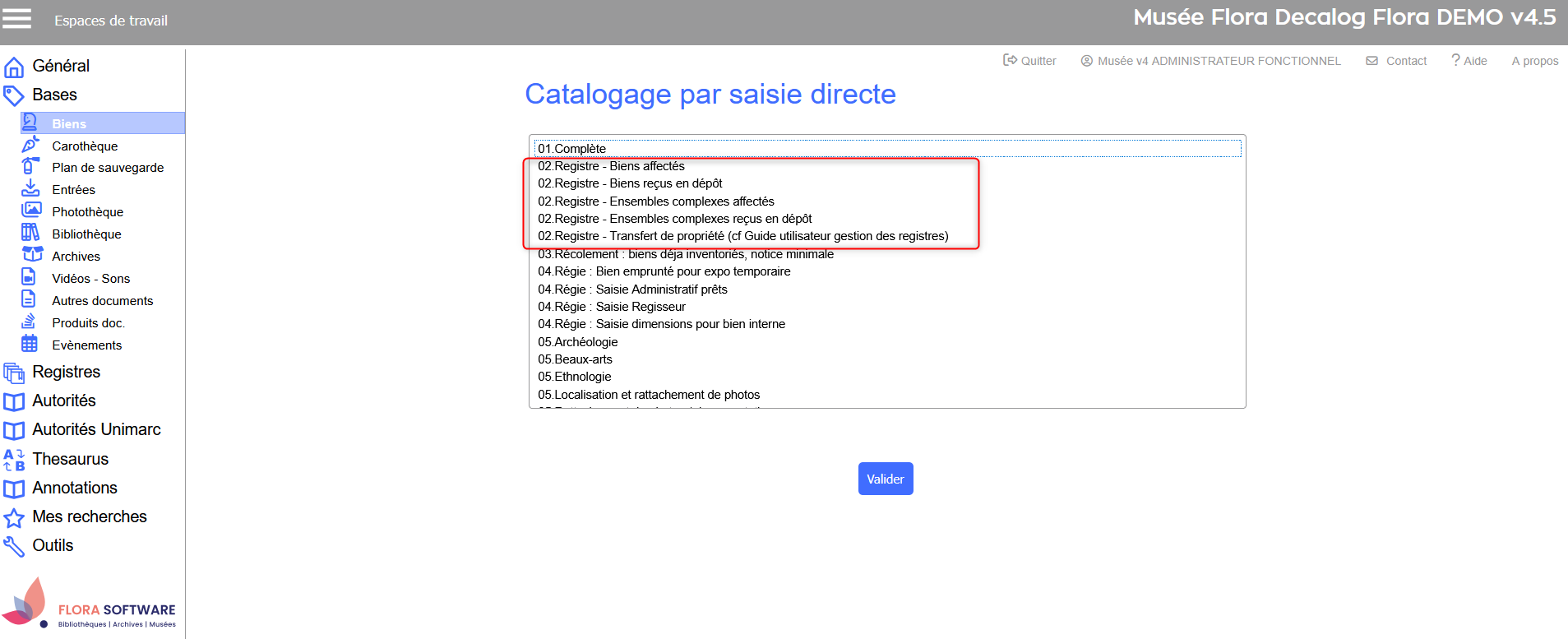Click the Général home icon
This screenshot has height=639, width=1568.
14,67
